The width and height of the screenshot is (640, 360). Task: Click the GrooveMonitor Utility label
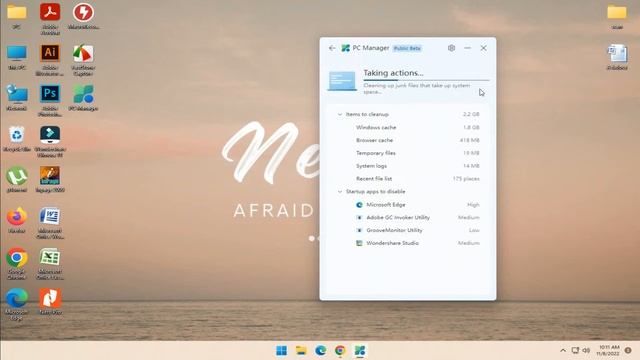click(x=394, y=230)
